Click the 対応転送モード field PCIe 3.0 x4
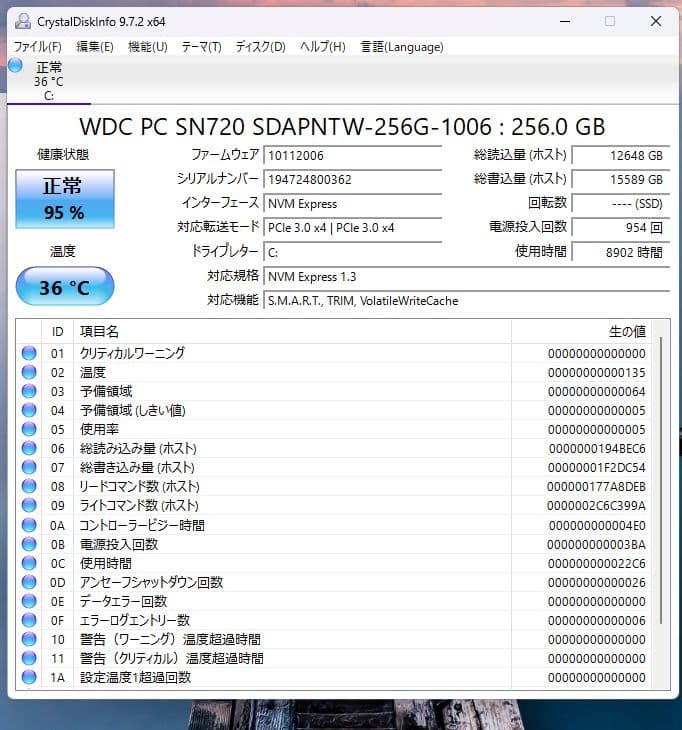Image resolution: width=682 pixels, height=730 pixels. [x=352, y=228]
